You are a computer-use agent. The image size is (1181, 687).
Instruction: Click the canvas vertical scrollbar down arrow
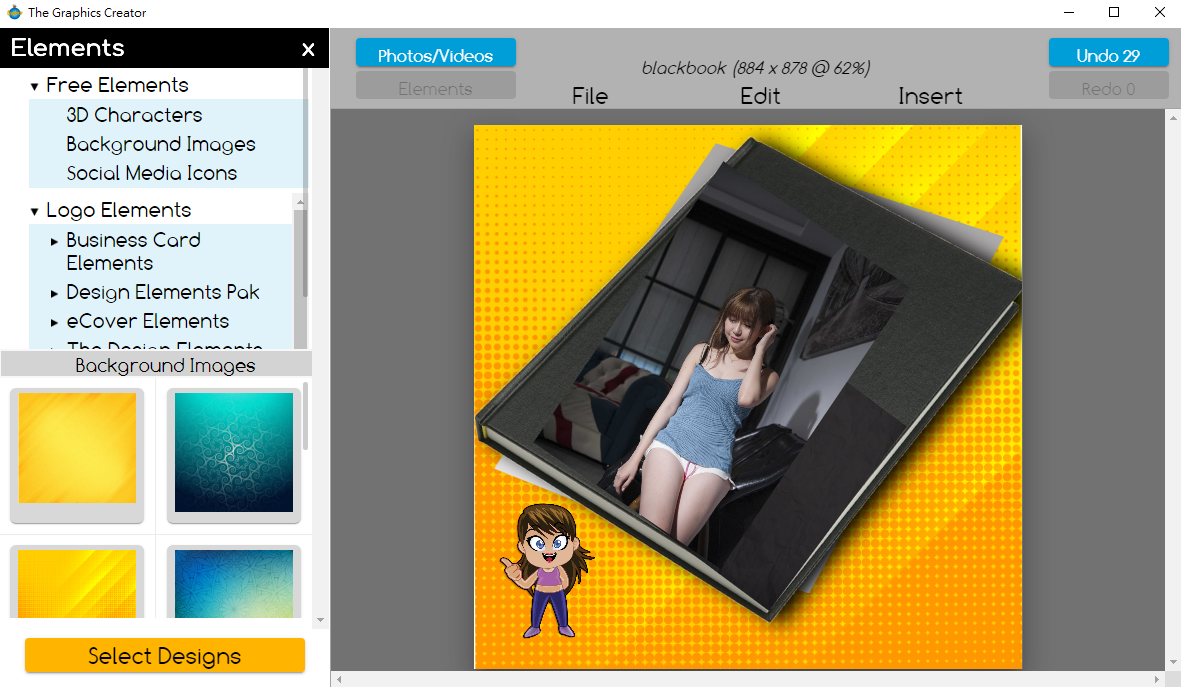(1173, 661)
